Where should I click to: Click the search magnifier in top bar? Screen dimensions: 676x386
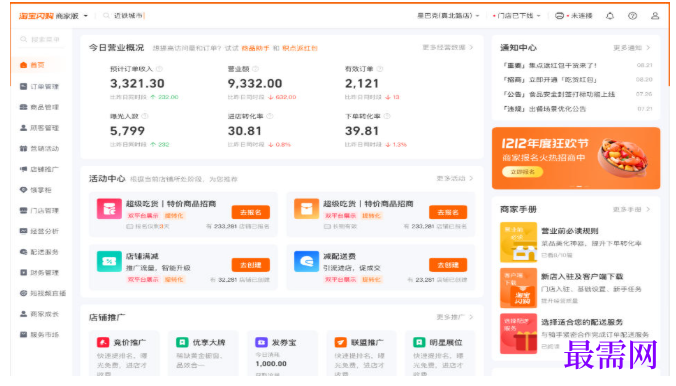[106, 16]
